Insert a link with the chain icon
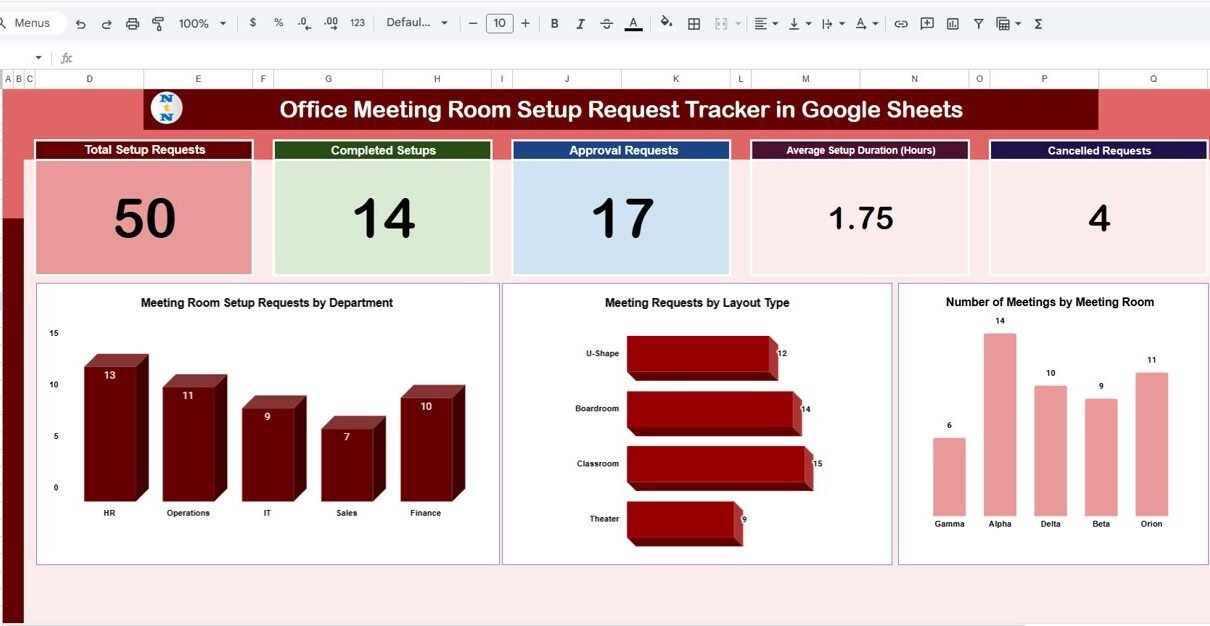 click(901, 24)
